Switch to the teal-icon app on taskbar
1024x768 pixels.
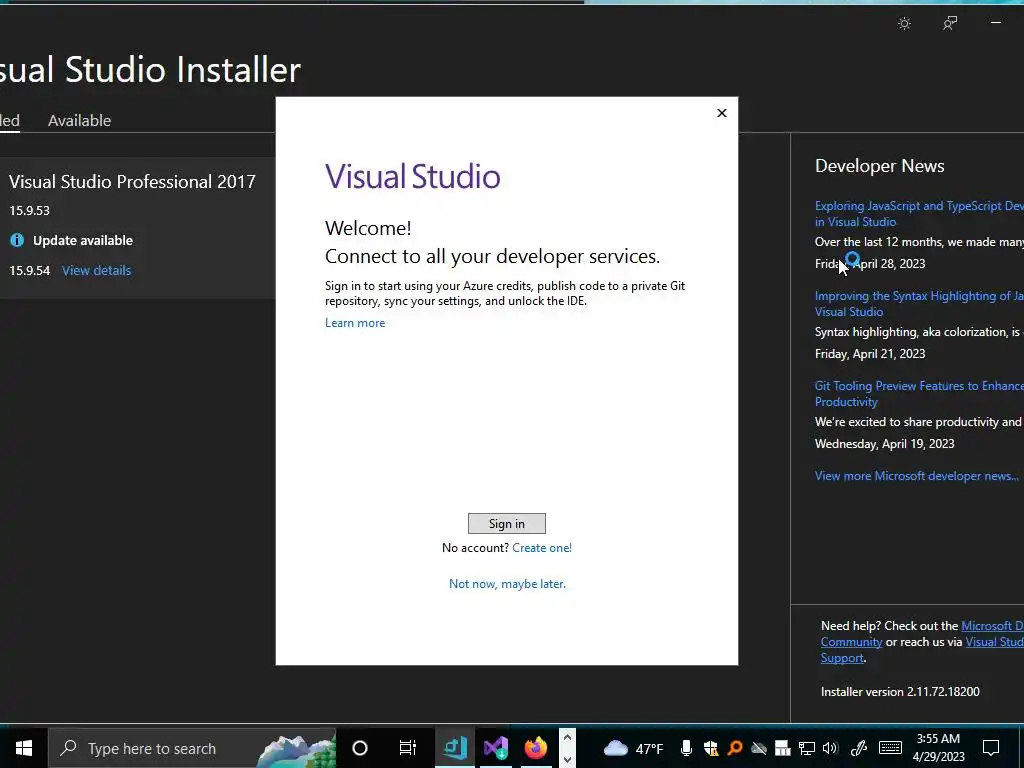click(x=455, y=748)
